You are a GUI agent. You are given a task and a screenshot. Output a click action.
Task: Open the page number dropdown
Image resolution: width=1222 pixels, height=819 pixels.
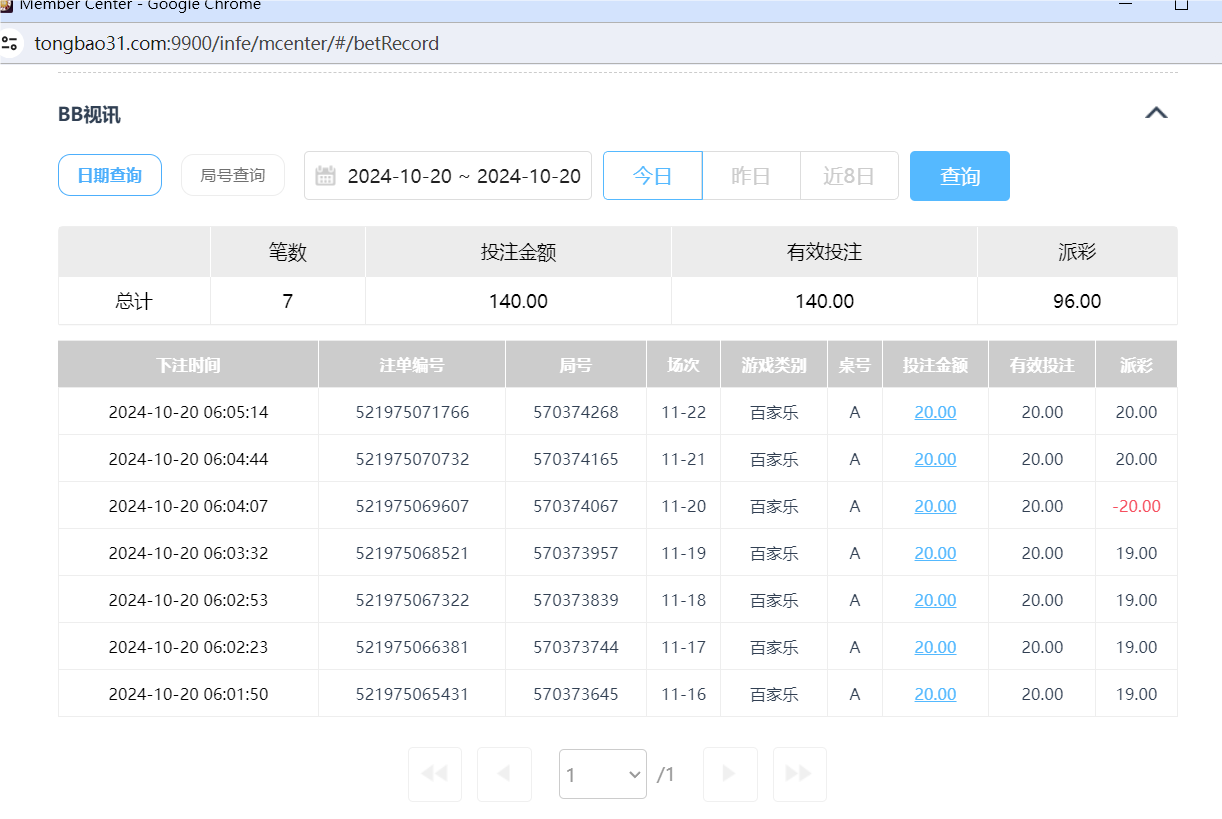pyautogui.click(x=602, y=774)
